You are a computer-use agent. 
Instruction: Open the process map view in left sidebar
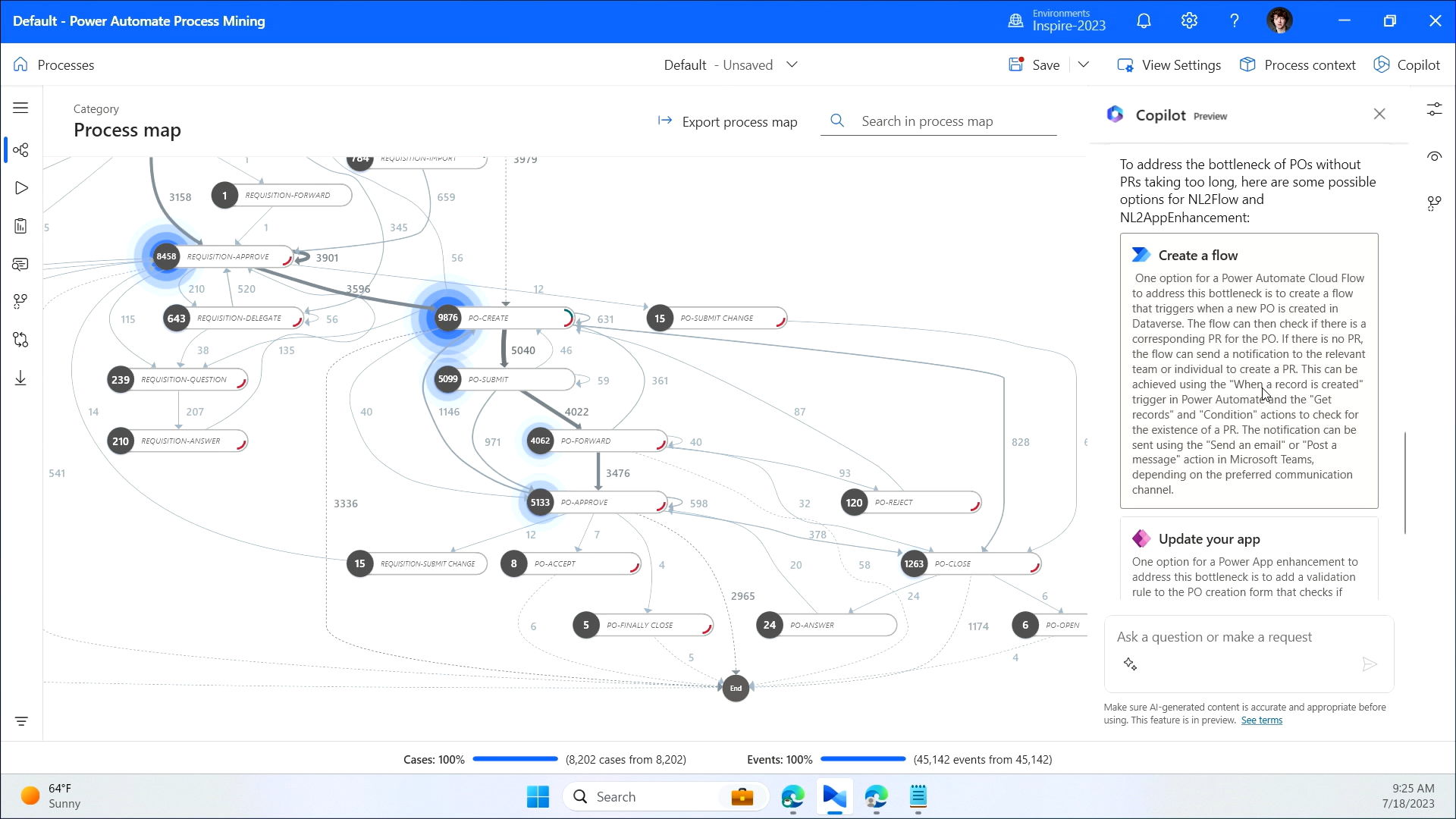click(x=20, y=150)
